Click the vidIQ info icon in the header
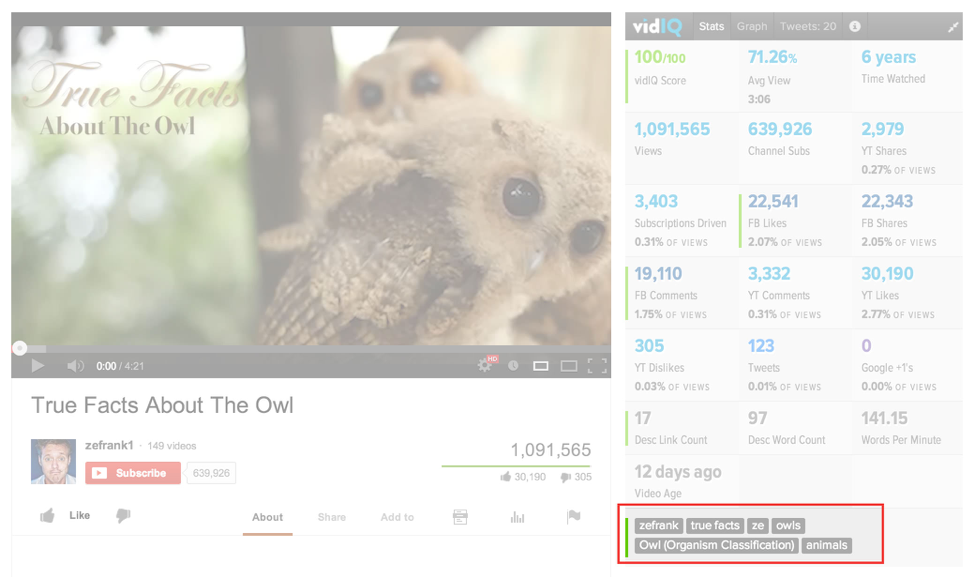The width and height of the screenshot is (974, 577). pos(855,26)
